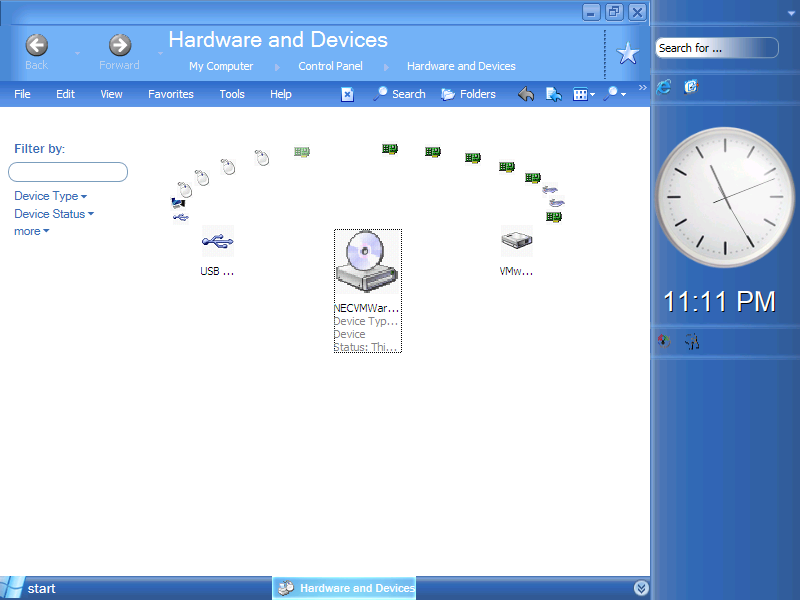Select the NEC VMware CD-ROM drive icon
Viewport: 800px width, 600px height.
367,262
